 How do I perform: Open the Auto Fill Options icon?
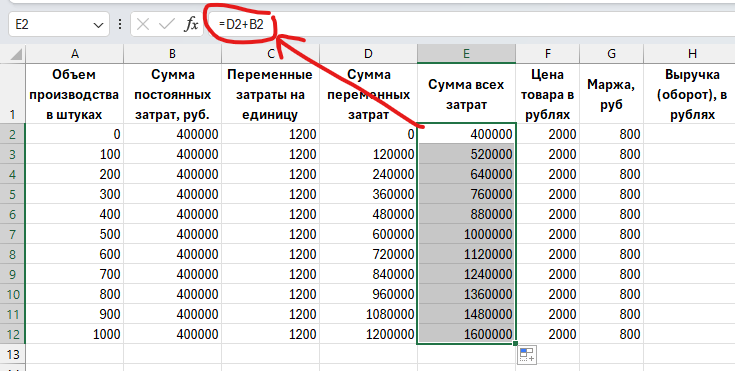(527, 355)
